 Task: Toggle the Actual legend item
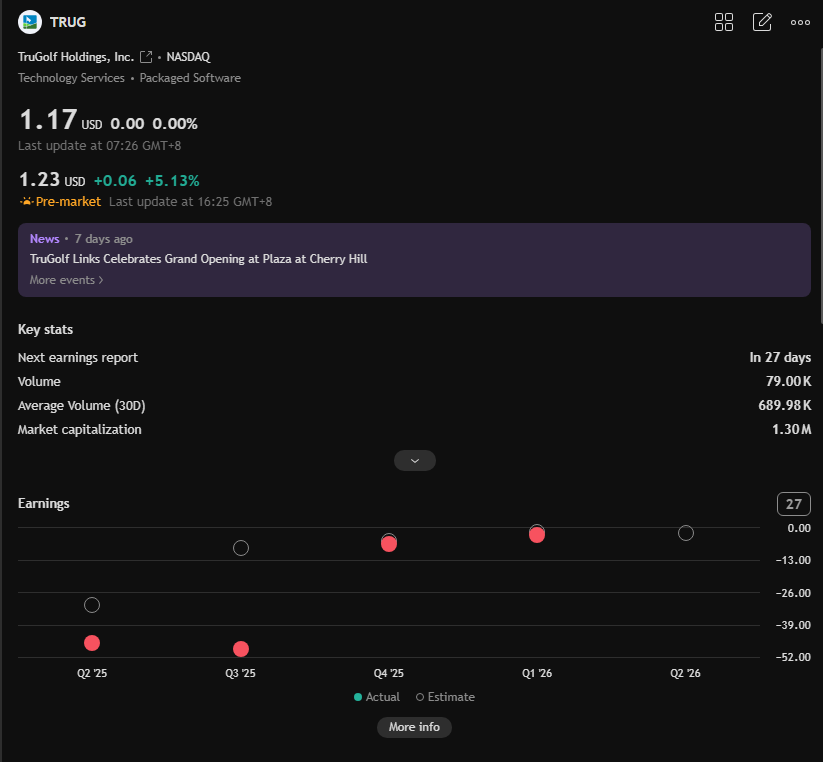point(377,697)
